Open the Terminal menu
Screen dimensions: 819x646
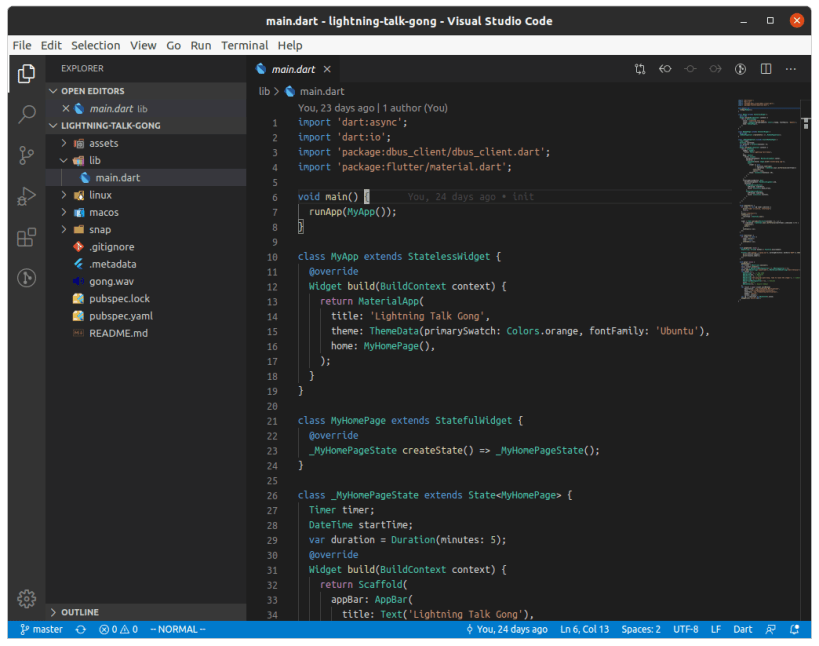click(244, 45)
